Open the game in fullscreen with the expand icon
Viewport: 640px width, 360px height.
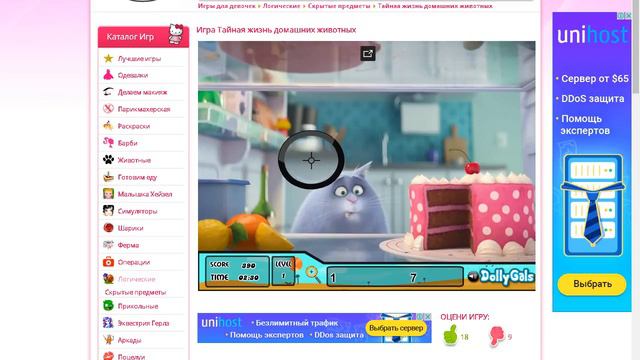click(x=368, y=53)
